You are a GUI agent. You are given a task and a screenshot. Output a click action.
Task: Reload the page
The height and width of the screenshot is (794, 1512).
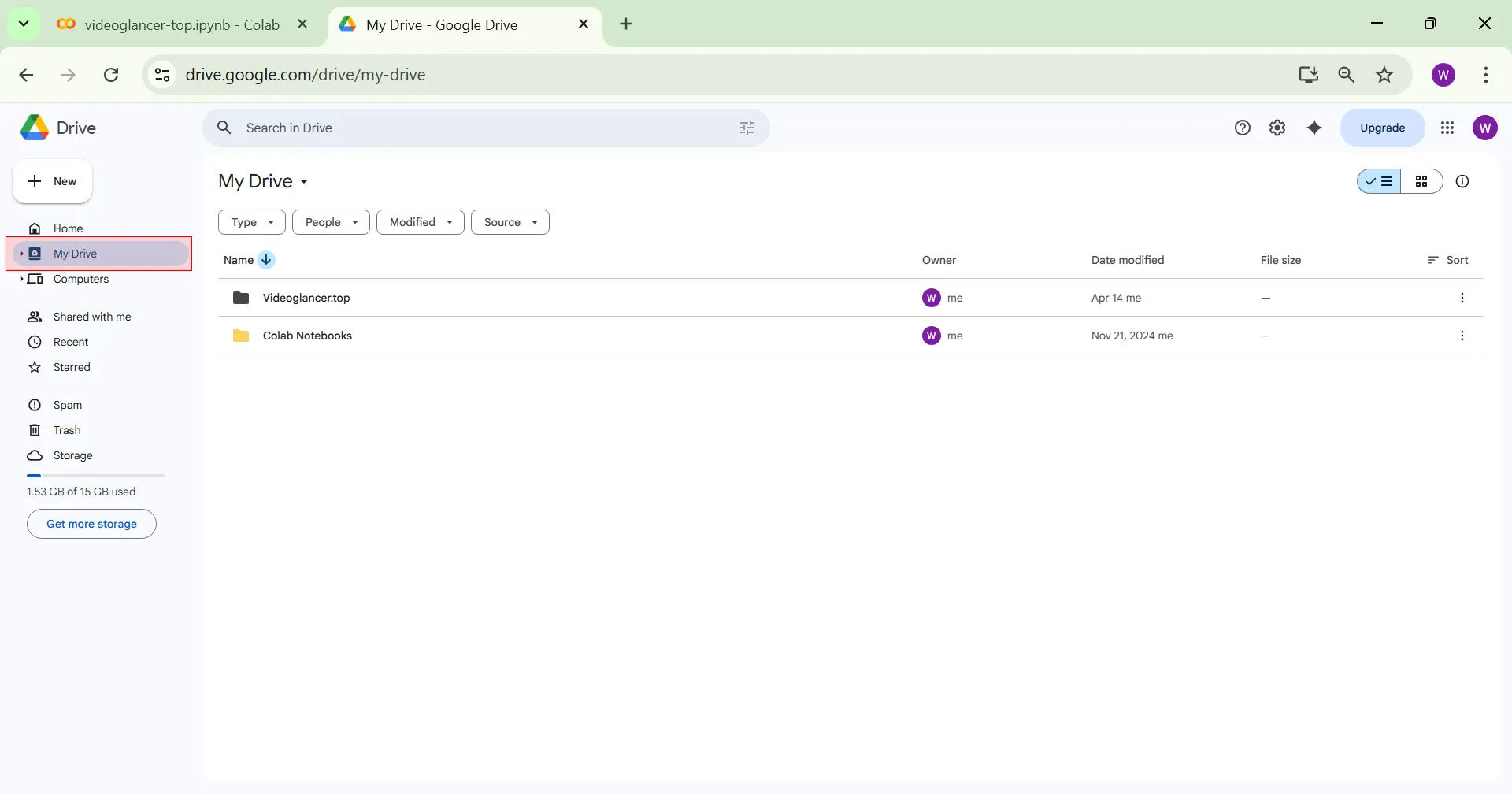point(111,75)
